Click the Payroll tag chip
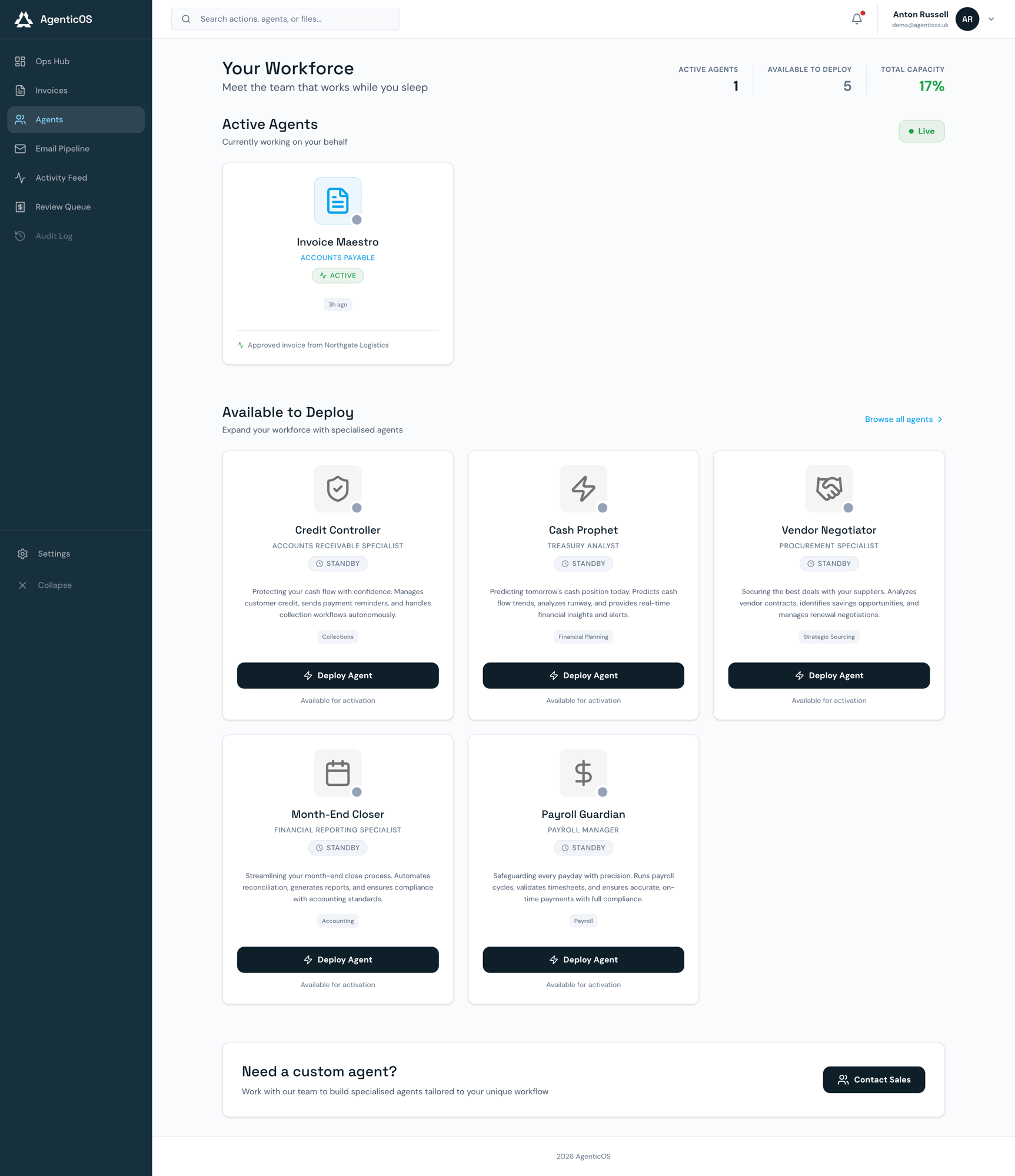 click(x=583, y=921)
